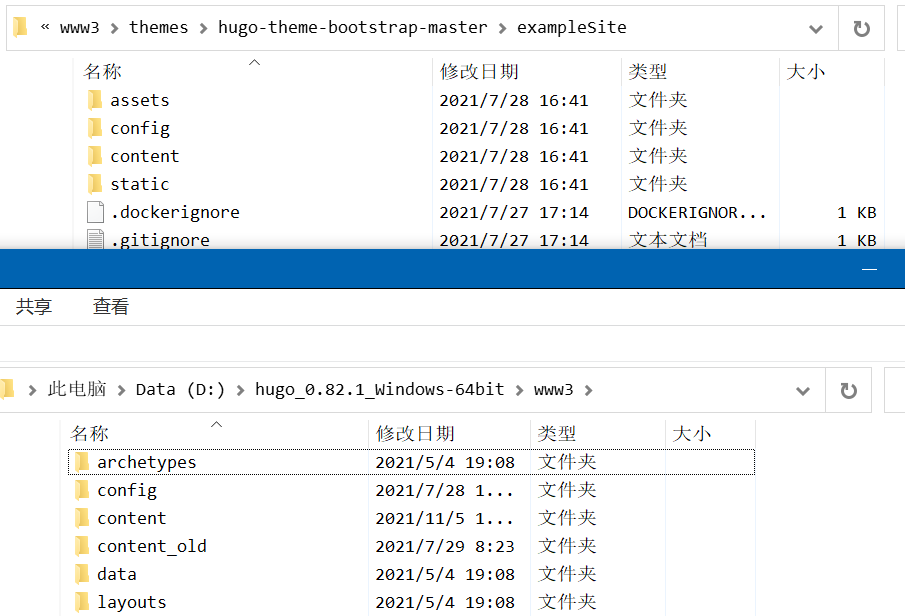Open the 查看 ribbon tab
The image size is (905, 616).
pyautogui.click(x=111, y=307)
